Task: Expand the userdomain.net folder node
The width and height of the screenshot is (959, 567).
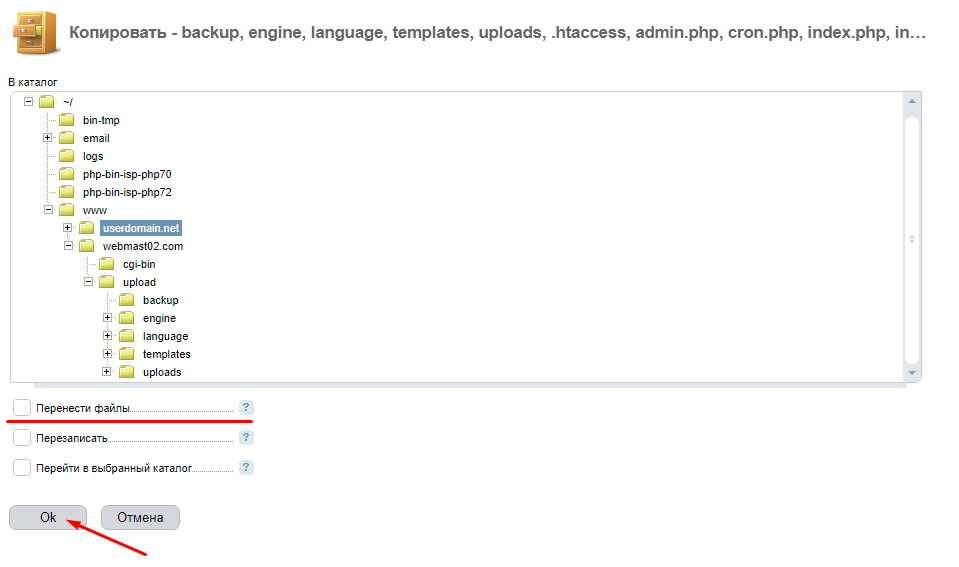Action: (67, 228)
